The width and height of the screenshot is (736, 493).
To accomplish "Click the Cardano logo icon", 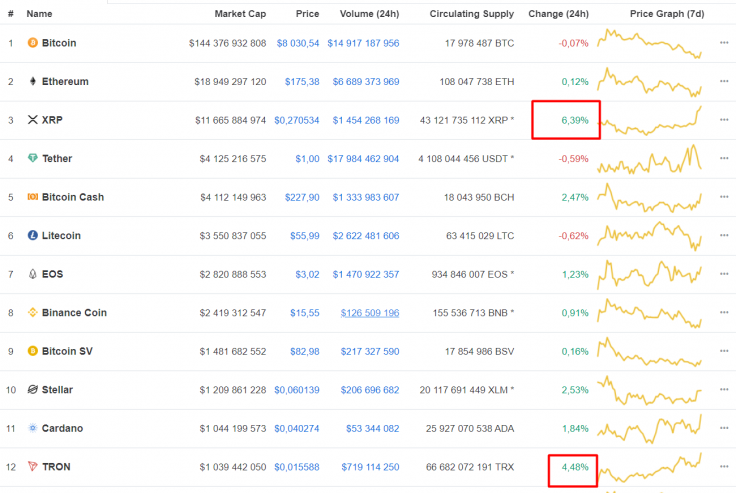I will point(32,428).
